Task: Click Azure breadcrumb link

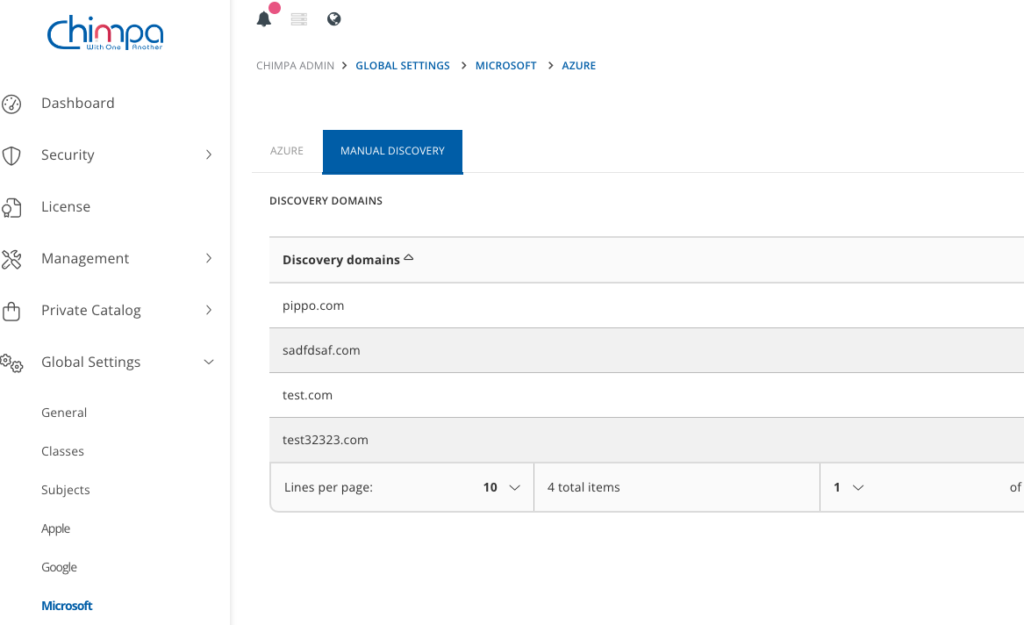Action: pyautogui.click(x=579, y=65)
